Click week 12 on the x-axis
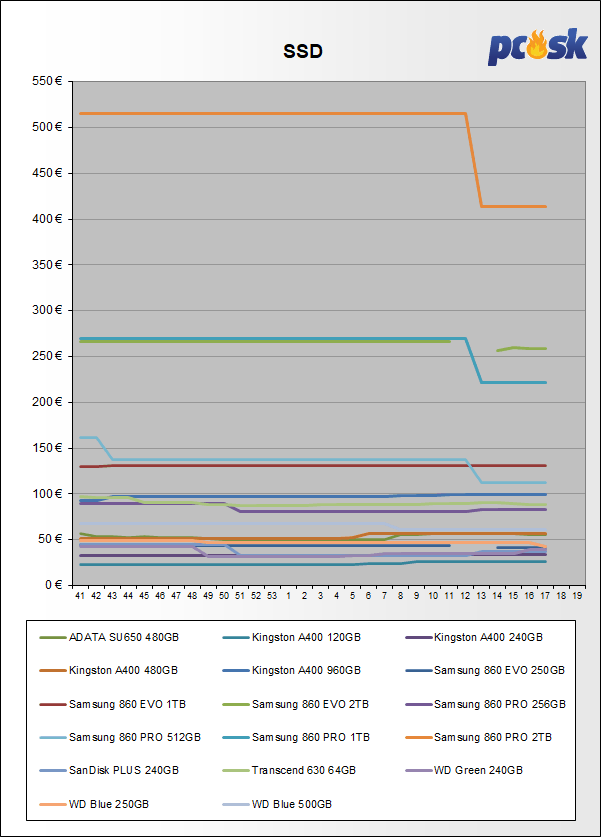This screenshot has height=837, width=601. click(x=465, y=596)
